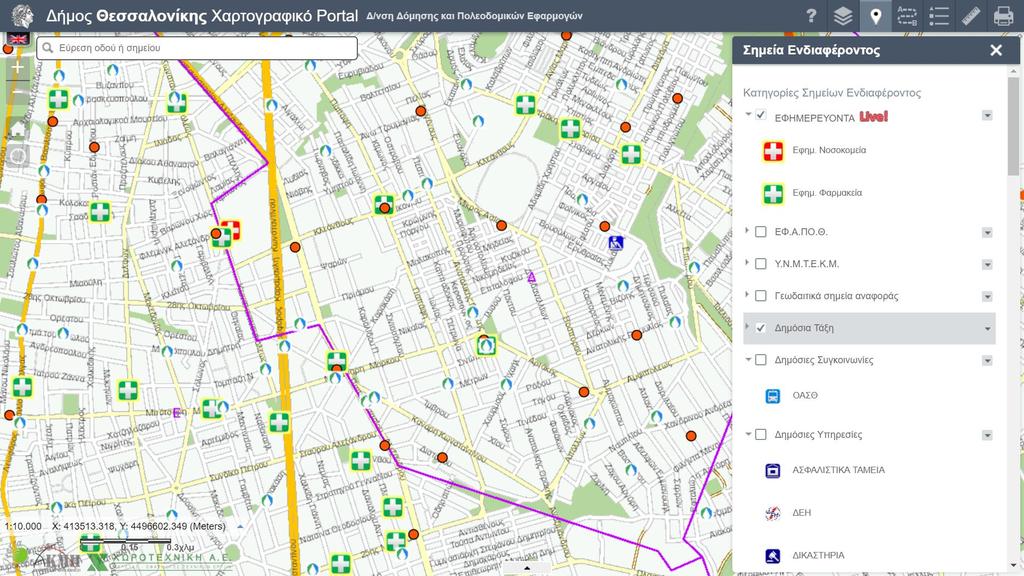
Task: Open the A-to-B routing tool
Action: pos(906,16)
